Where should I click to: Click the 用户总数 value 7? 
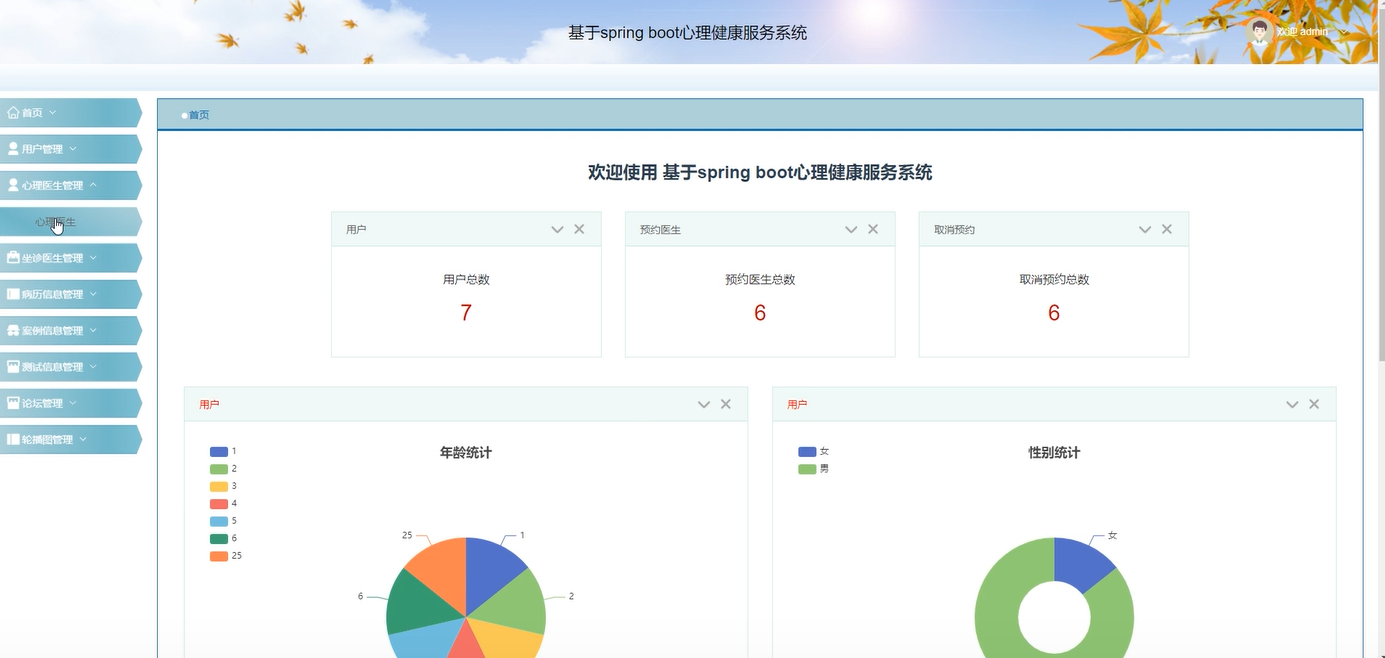click(466, 313)
